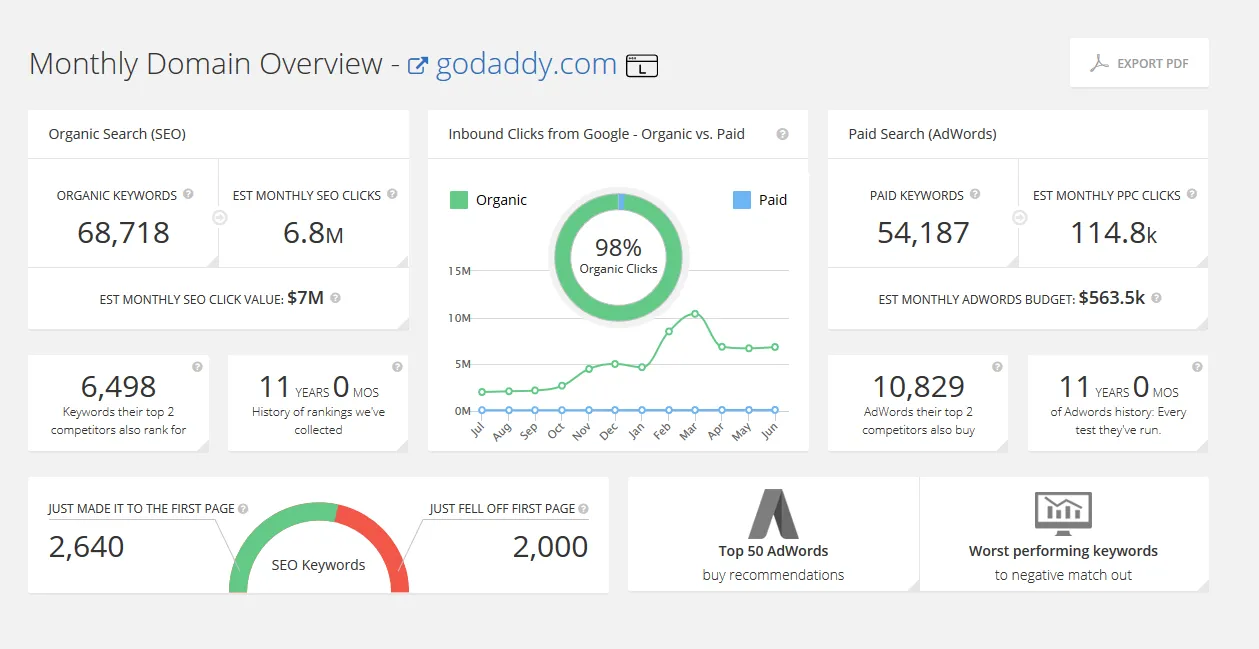View the 68,718 organic keywords
Viewport: 1259px width, 649px height.
tap(123, 233)
